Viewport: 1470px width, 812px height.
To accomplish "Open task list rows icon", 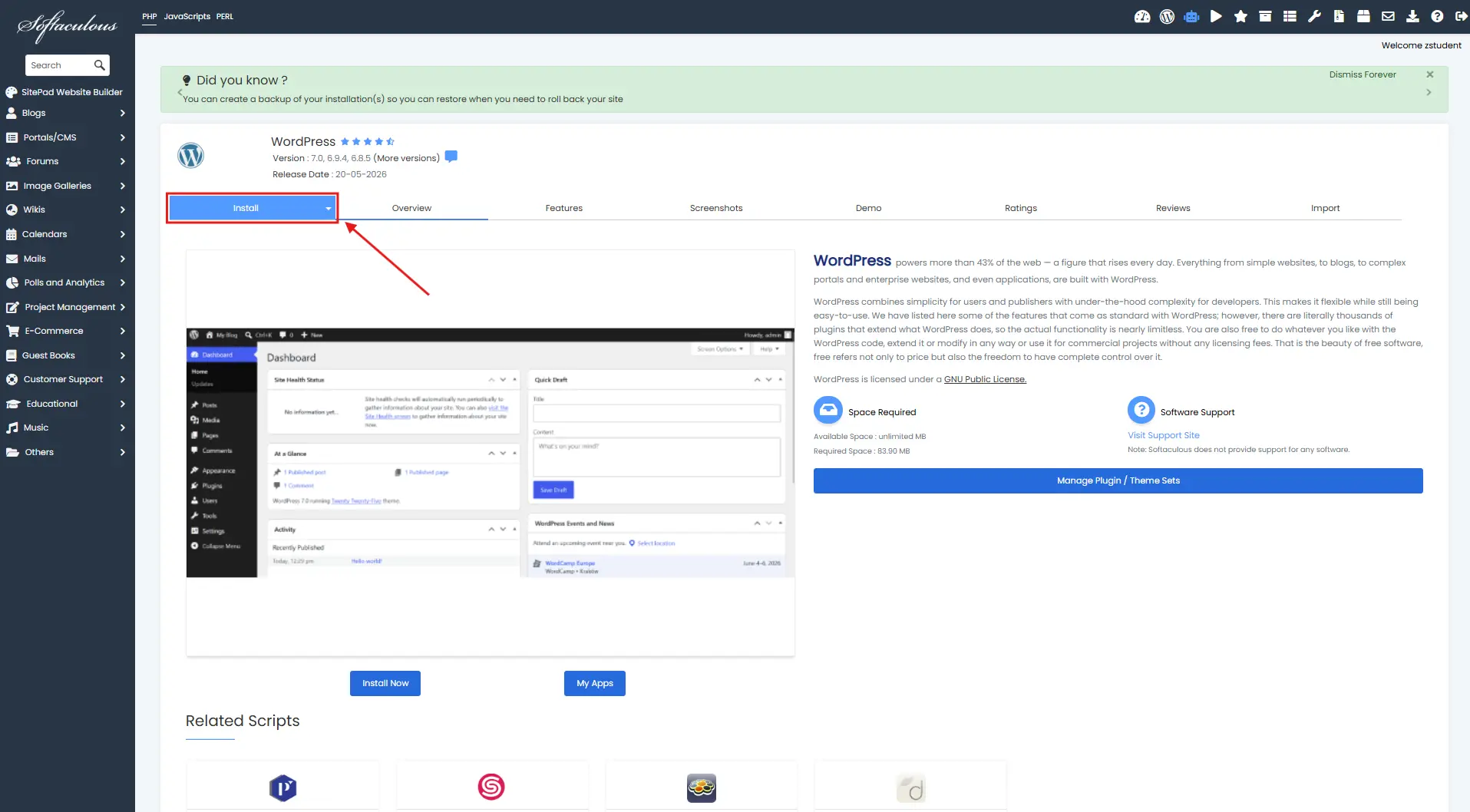I will tap(1290, 16).
